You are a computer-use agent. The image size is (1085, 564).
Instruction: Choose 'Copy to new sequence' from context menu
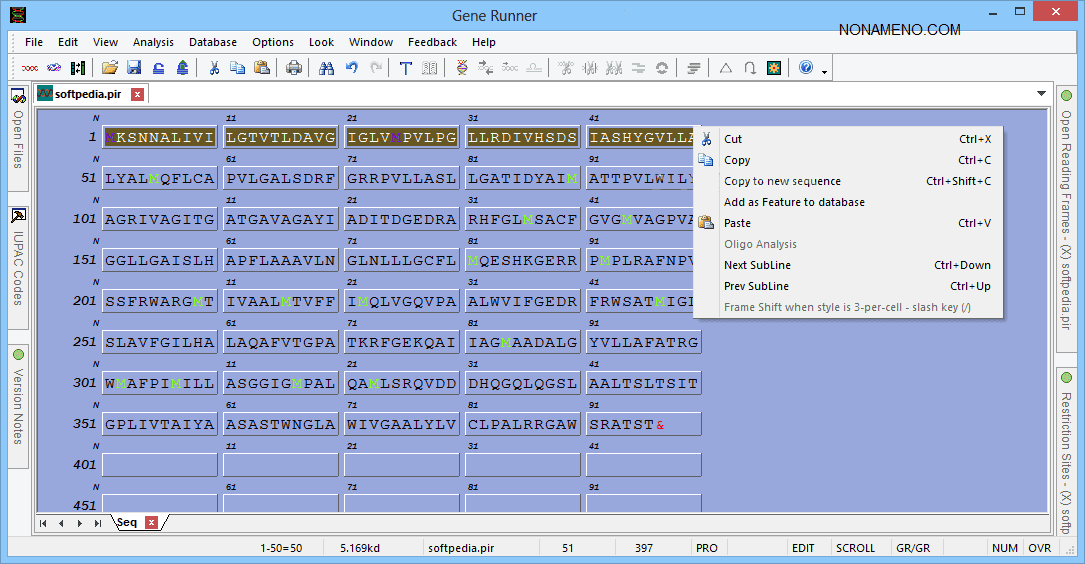tap(782, 181)
